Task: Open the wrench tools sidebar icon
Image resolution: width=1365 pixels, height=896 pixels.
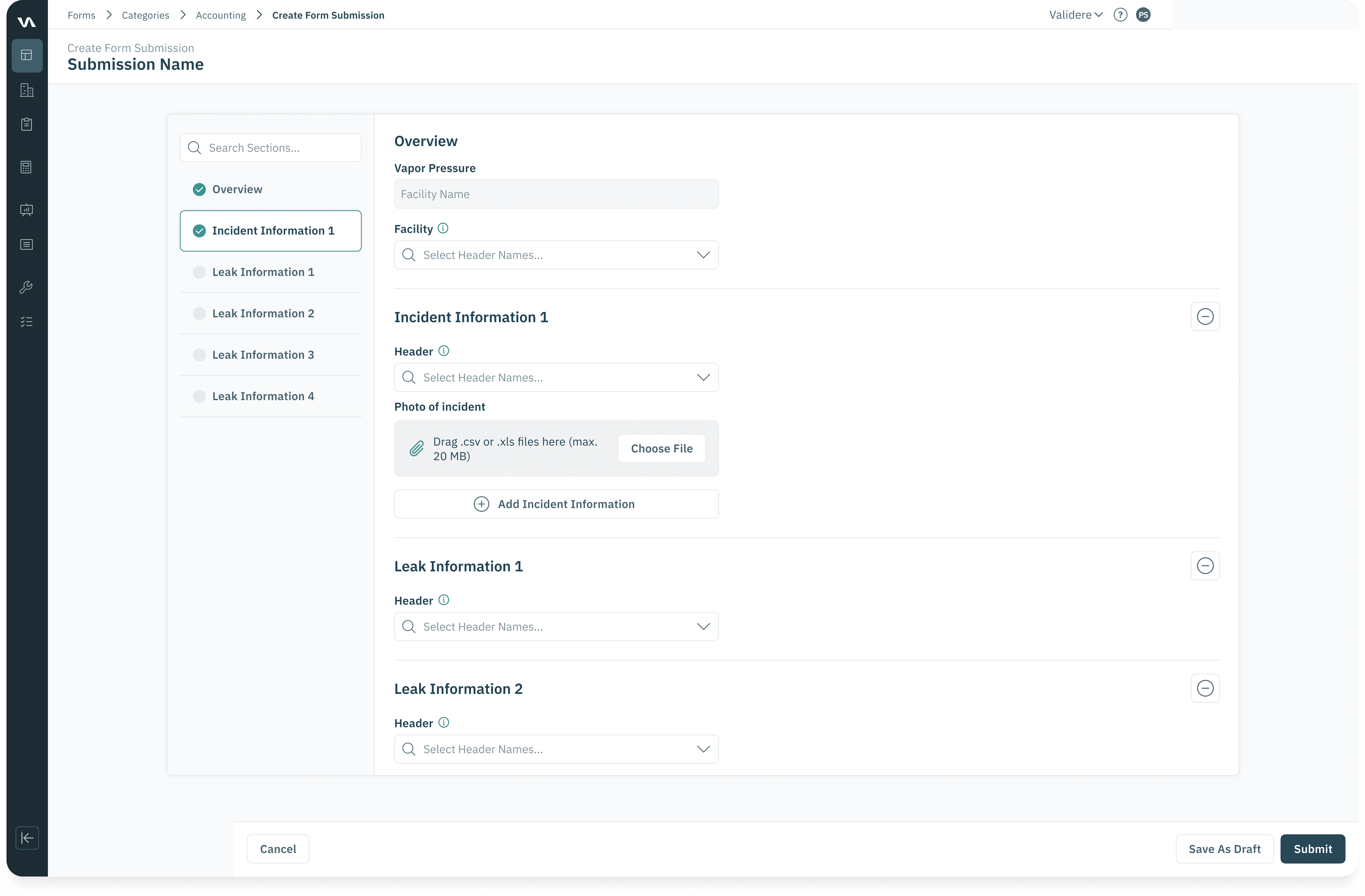Action: [26, 287]
